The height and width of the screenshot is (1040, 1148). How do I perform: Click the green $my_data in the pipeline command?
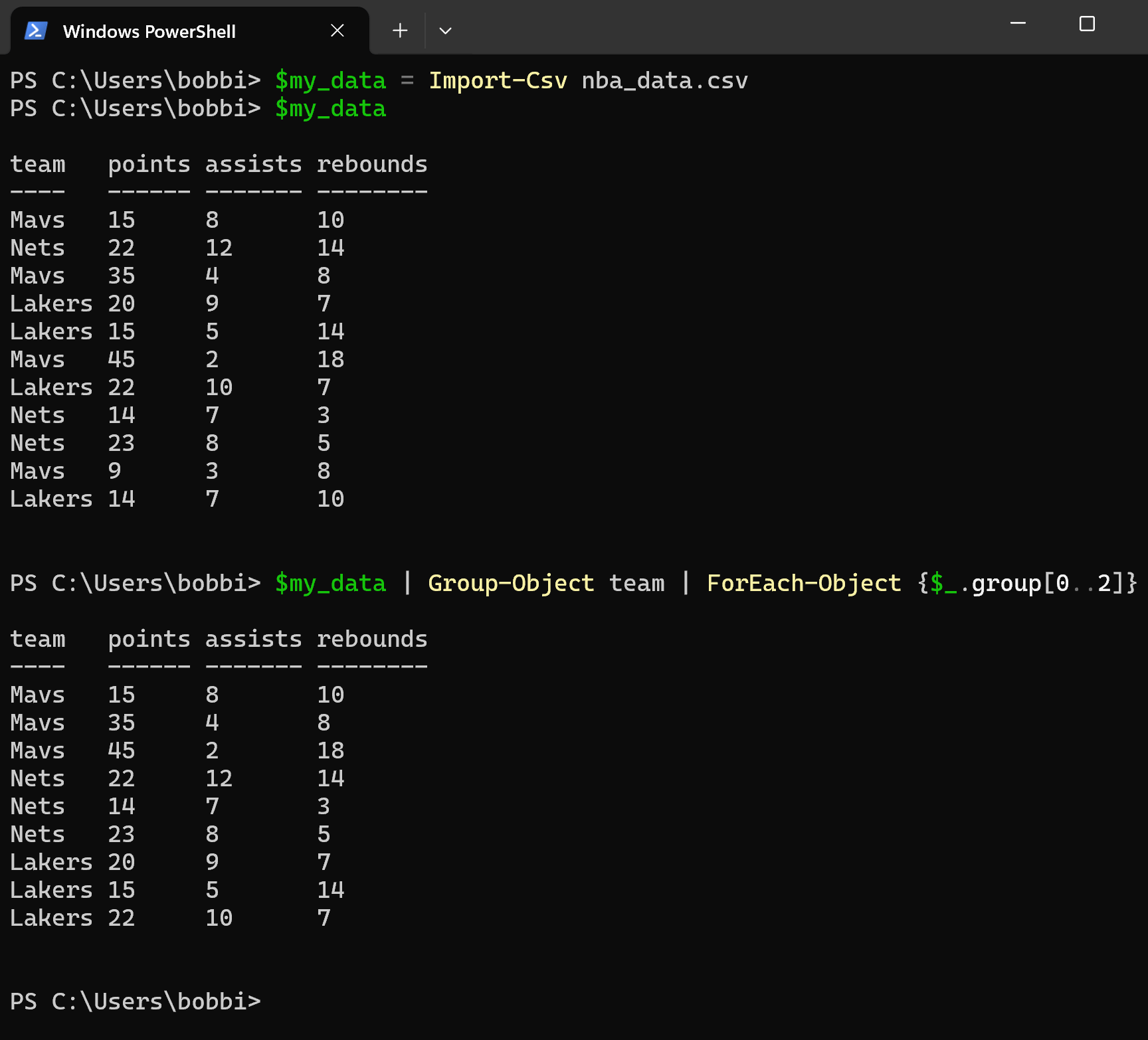pos(330,583)
